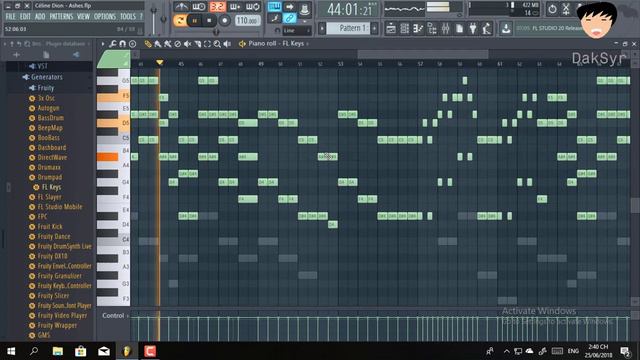Open the Line snap dropdown

pos(297,31)
